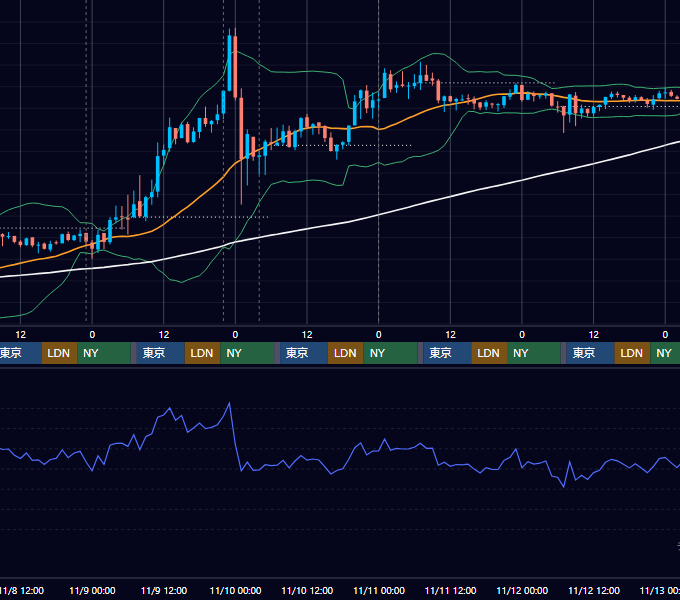The height and width of the screenshot is (600, 680).
Task: Click the LDN session block on 11/9
Action: tap(203, 353)
